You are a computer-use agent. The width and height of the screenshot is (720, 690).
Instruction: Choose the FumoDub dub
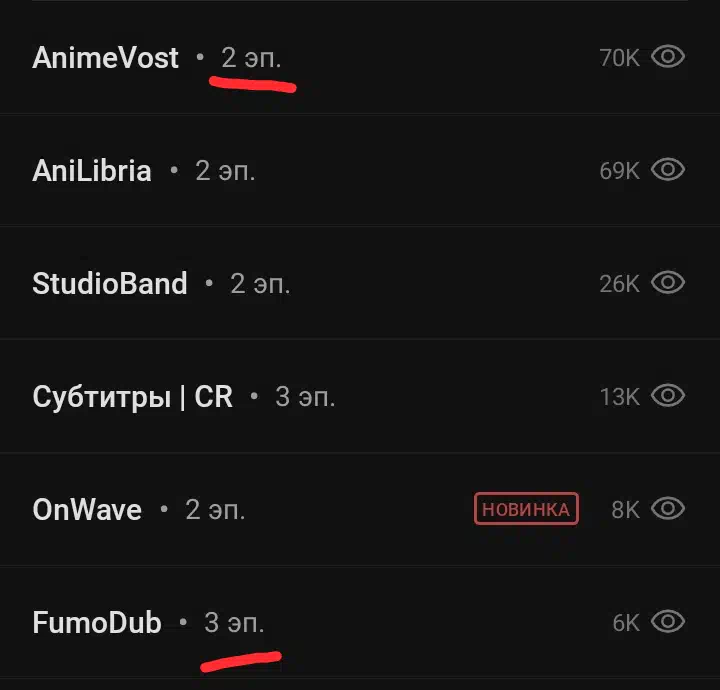[x=360, y=622]
